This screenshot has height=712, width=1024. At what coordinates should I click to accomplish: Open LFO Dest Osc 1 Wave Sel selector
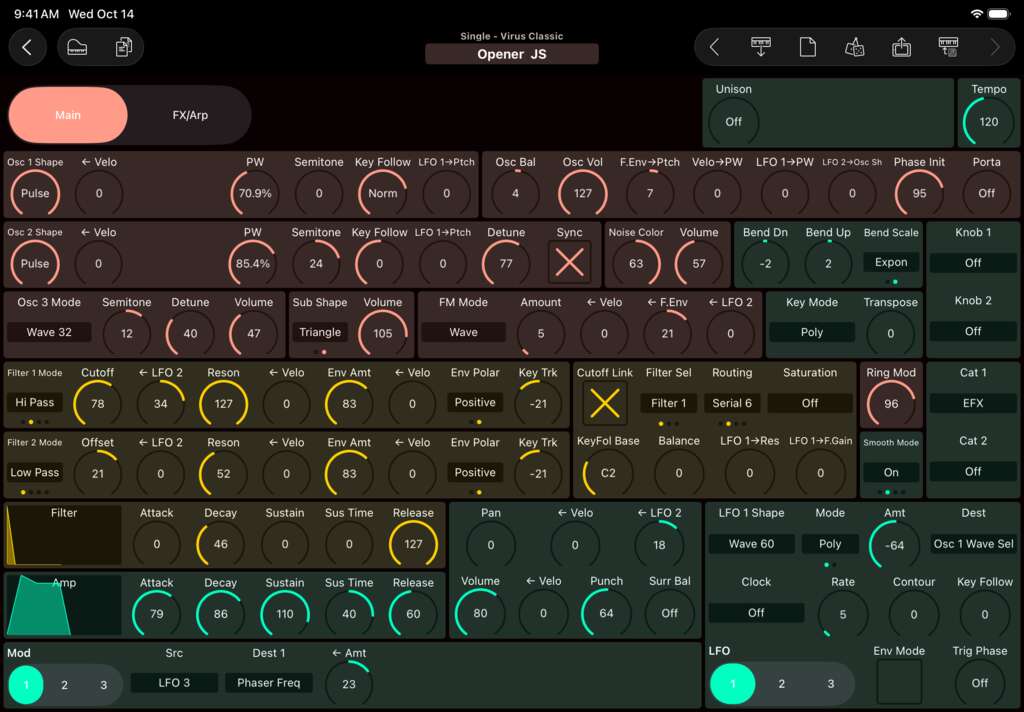[973, 543]
